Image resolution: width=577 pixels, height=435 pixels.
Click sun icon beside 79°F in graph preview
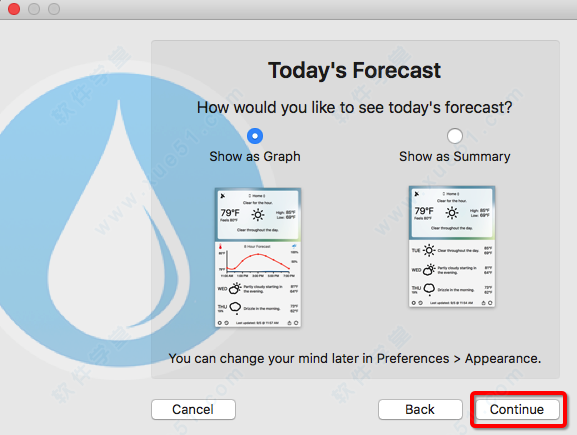click(x=258, y=215)
